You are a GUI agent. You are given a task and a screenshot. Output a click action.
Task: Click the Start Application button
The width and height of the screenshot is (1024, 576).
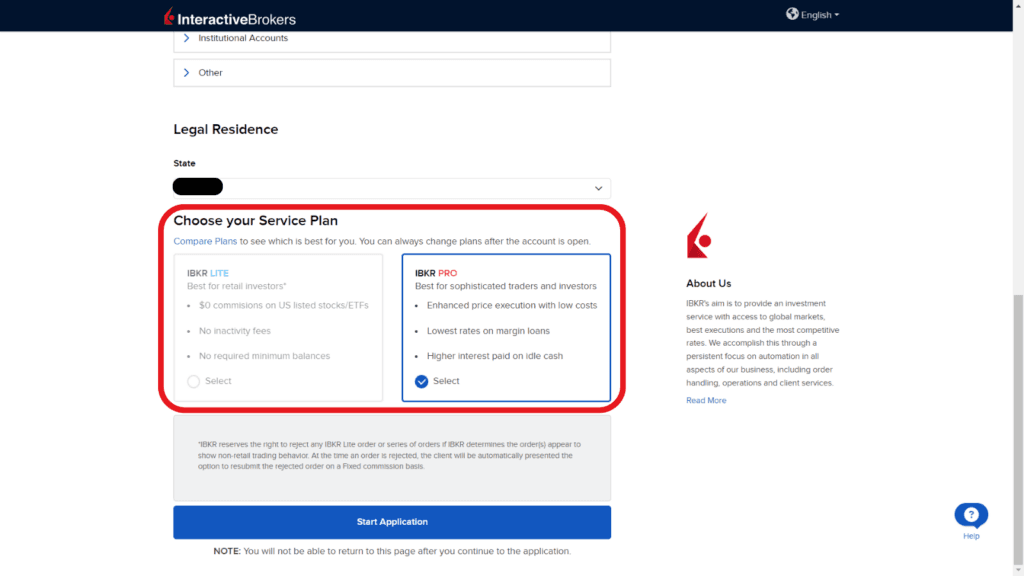tap(391, 521)
